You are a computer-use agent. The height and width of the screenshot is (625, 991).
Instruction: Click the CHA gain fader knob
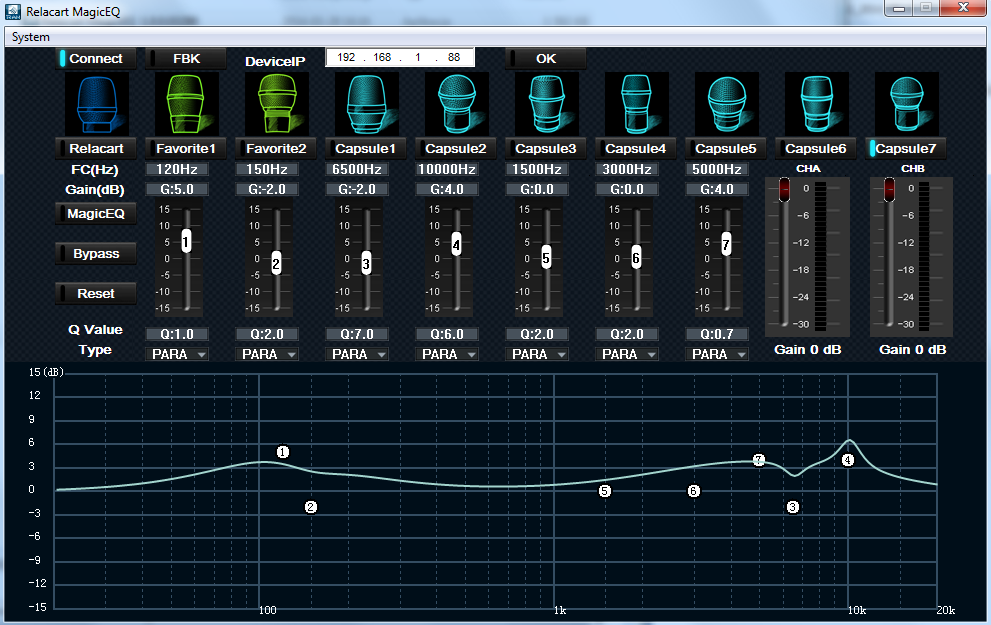pos(784,190)
